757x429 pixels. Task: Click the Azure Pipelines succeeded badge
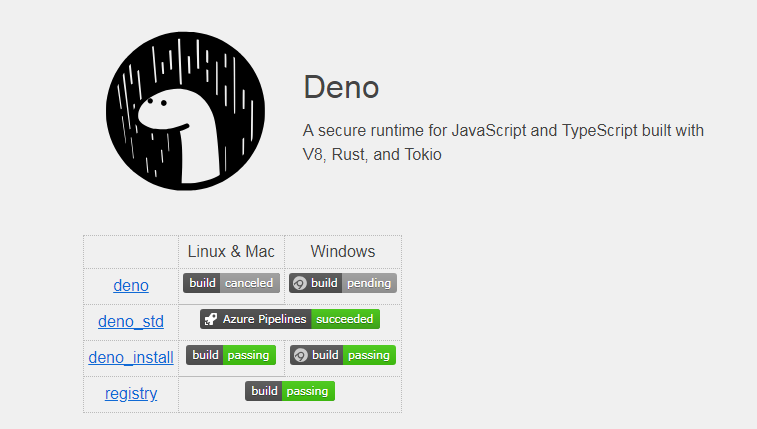coord(290,319)
